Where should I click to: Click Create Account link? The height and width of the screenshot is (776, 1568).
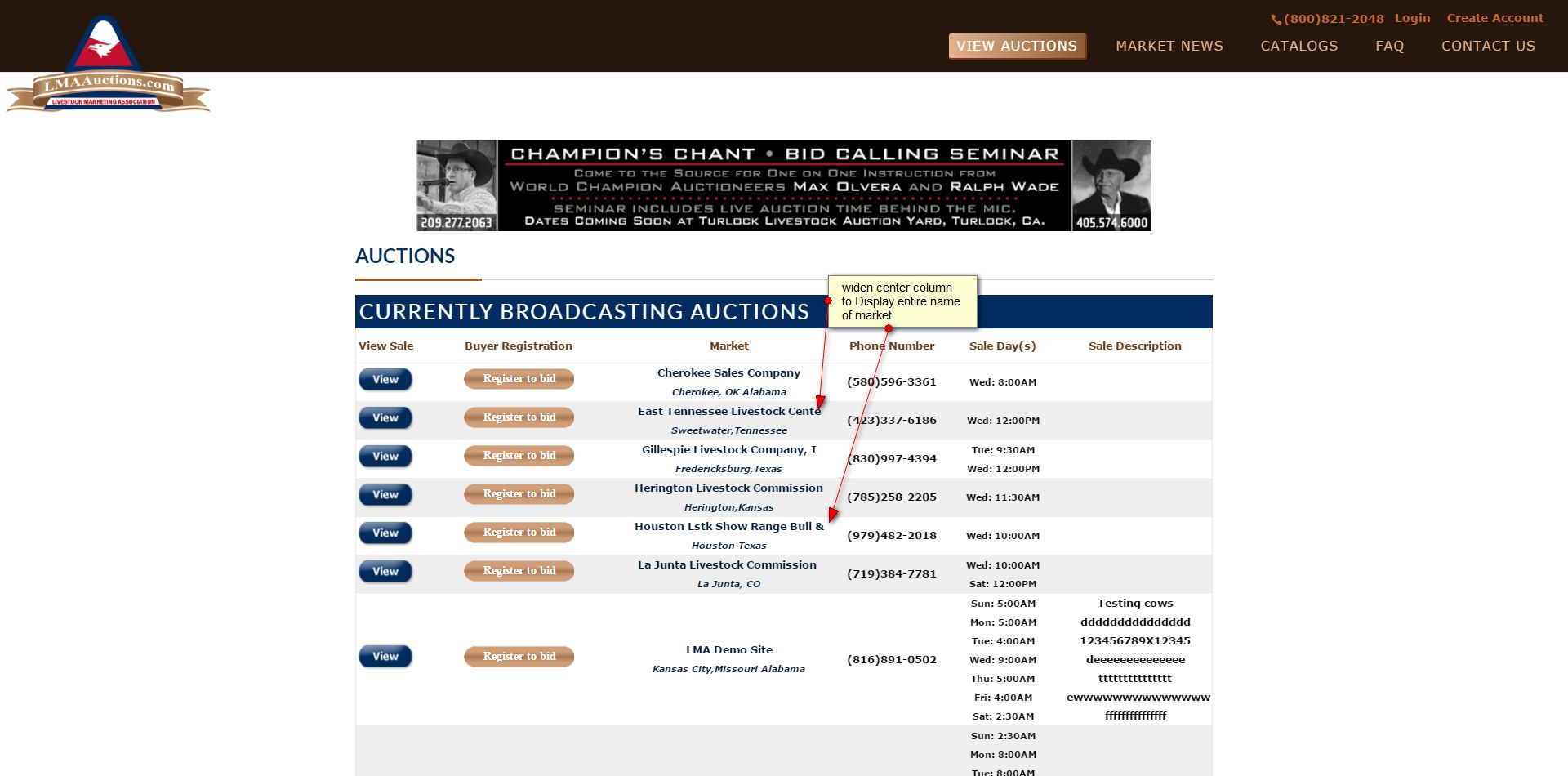[x=1494, y=18]
